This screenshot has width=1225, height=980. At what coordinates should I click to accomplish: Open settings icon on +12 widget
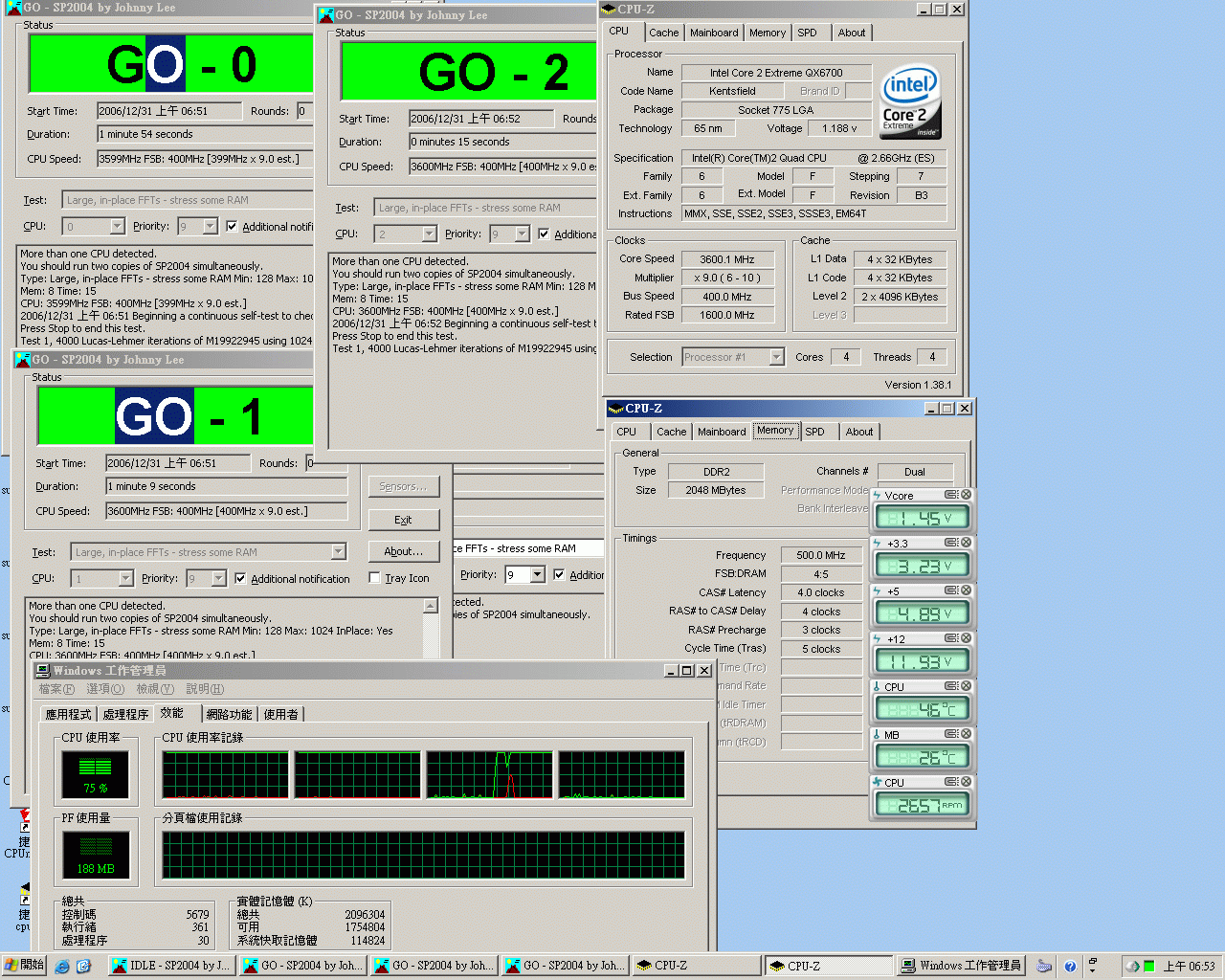pyautogui.click(x=951, y=638)
